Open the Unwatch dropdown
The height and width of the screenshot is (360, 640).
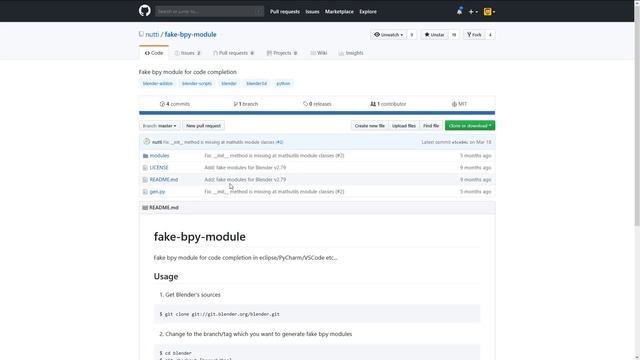click(x=389, y=35)
